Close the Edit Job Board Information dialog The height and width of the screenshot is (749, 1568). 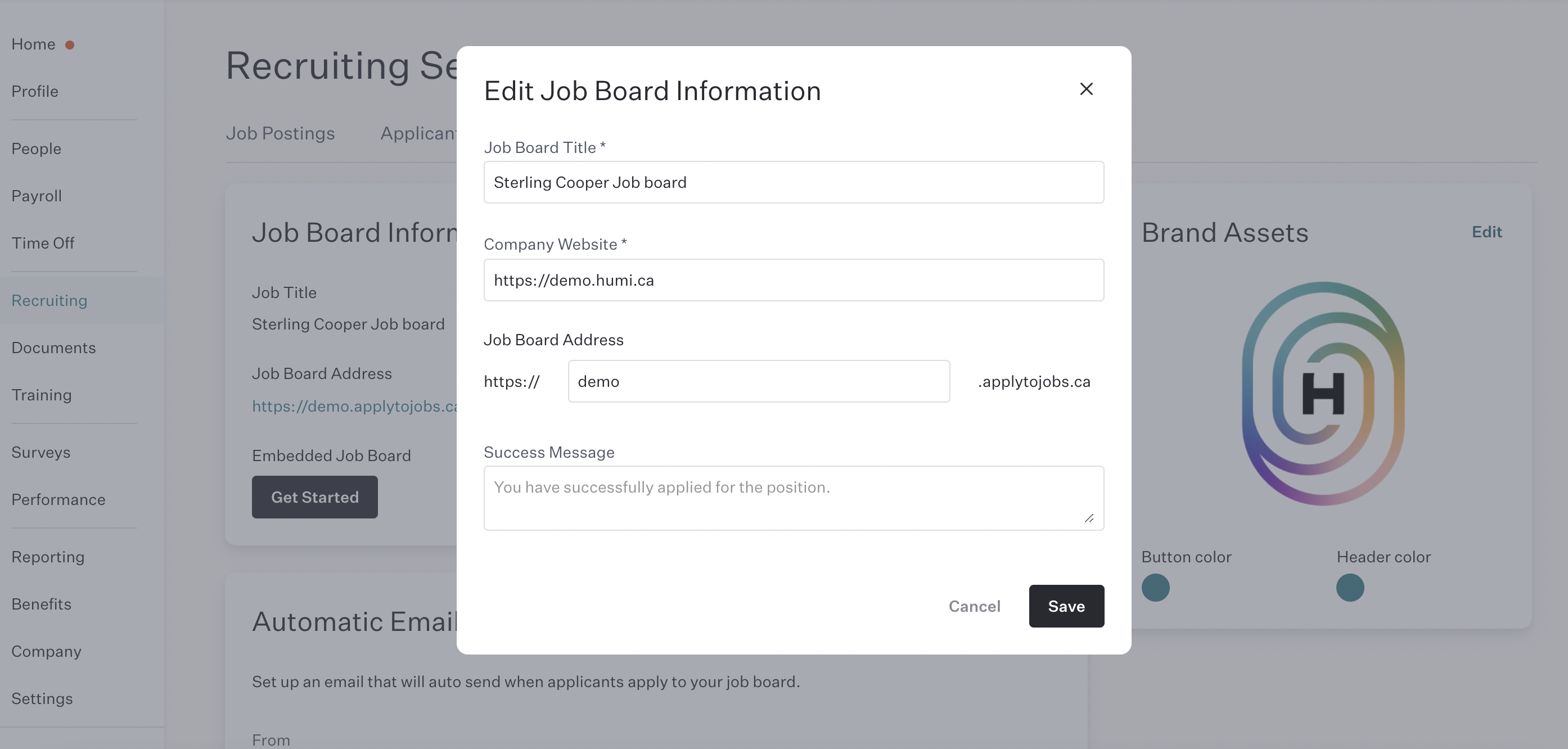click(1086, 89)
